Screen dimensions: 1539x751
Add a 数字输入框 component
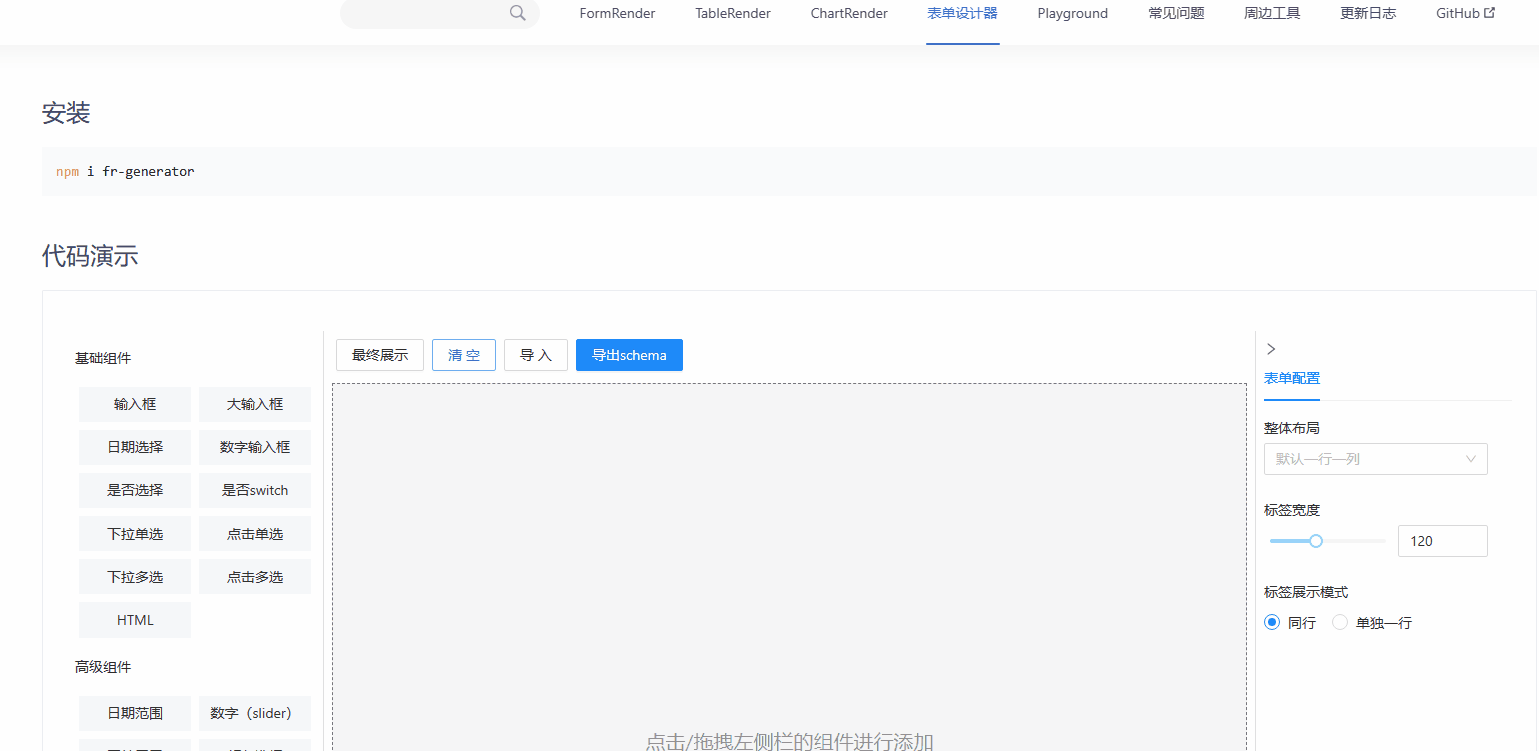[254, 447]
